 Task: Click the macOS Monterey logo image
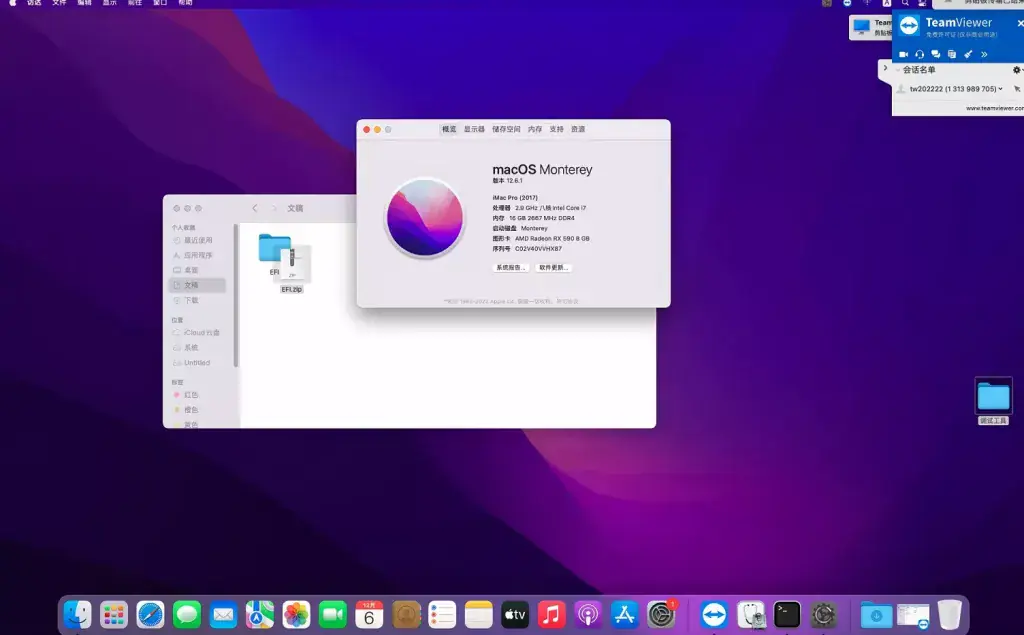424,218
